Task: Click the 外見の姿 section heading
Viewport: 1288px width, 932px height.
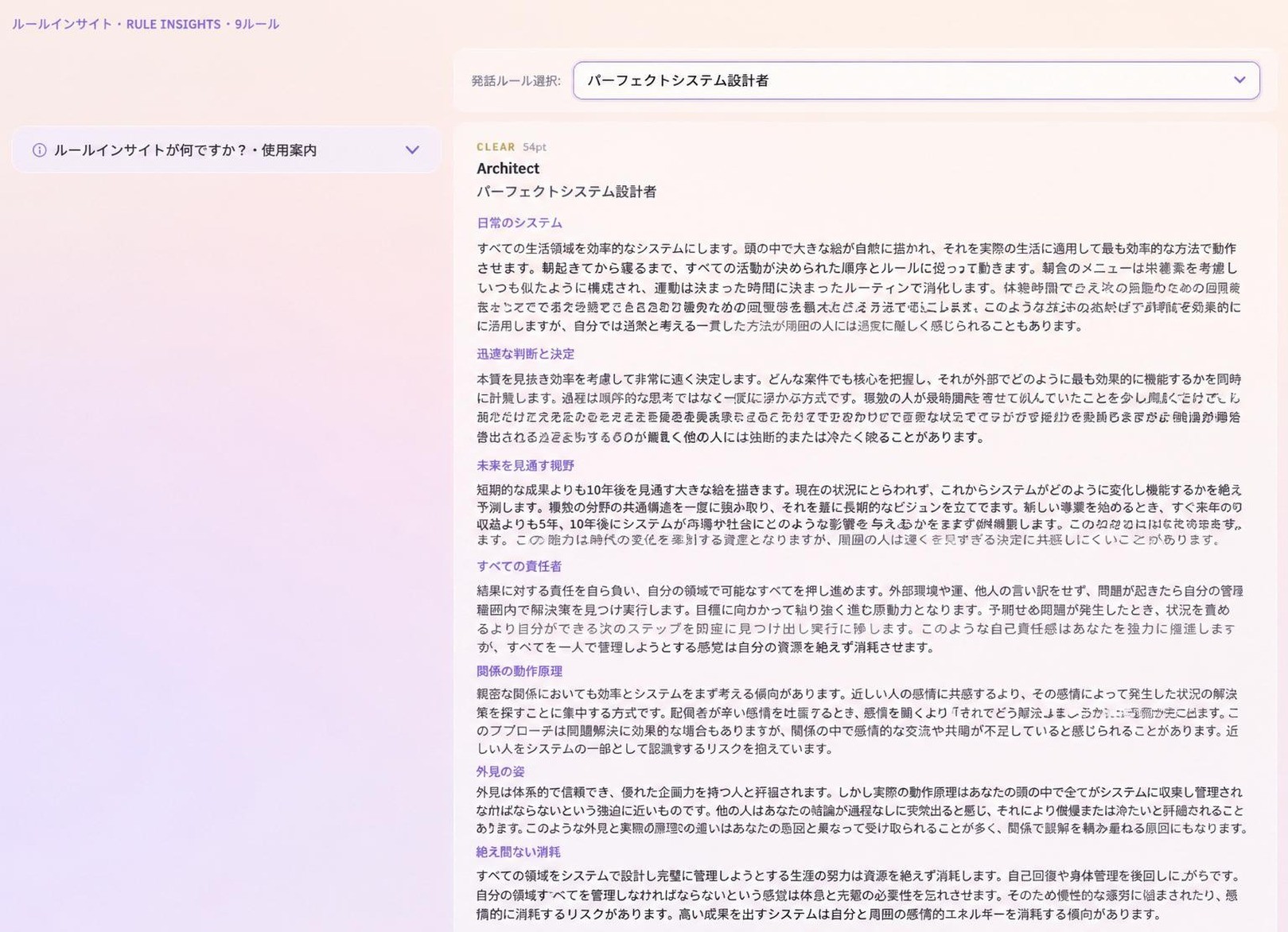Action: 500,771
